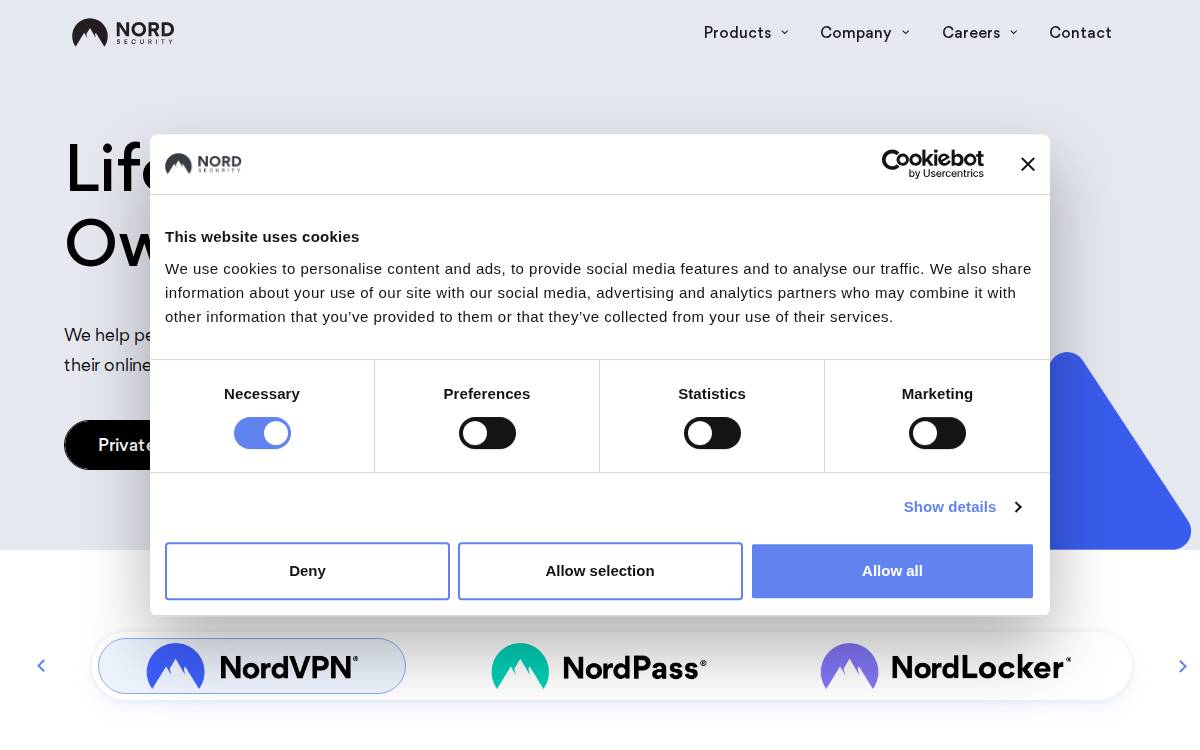Image resolution: width=1200 pixels, height=750 pixels.
Task: Select the NordVPN product card
Action: pyautogui.click(x=252, y=666)
